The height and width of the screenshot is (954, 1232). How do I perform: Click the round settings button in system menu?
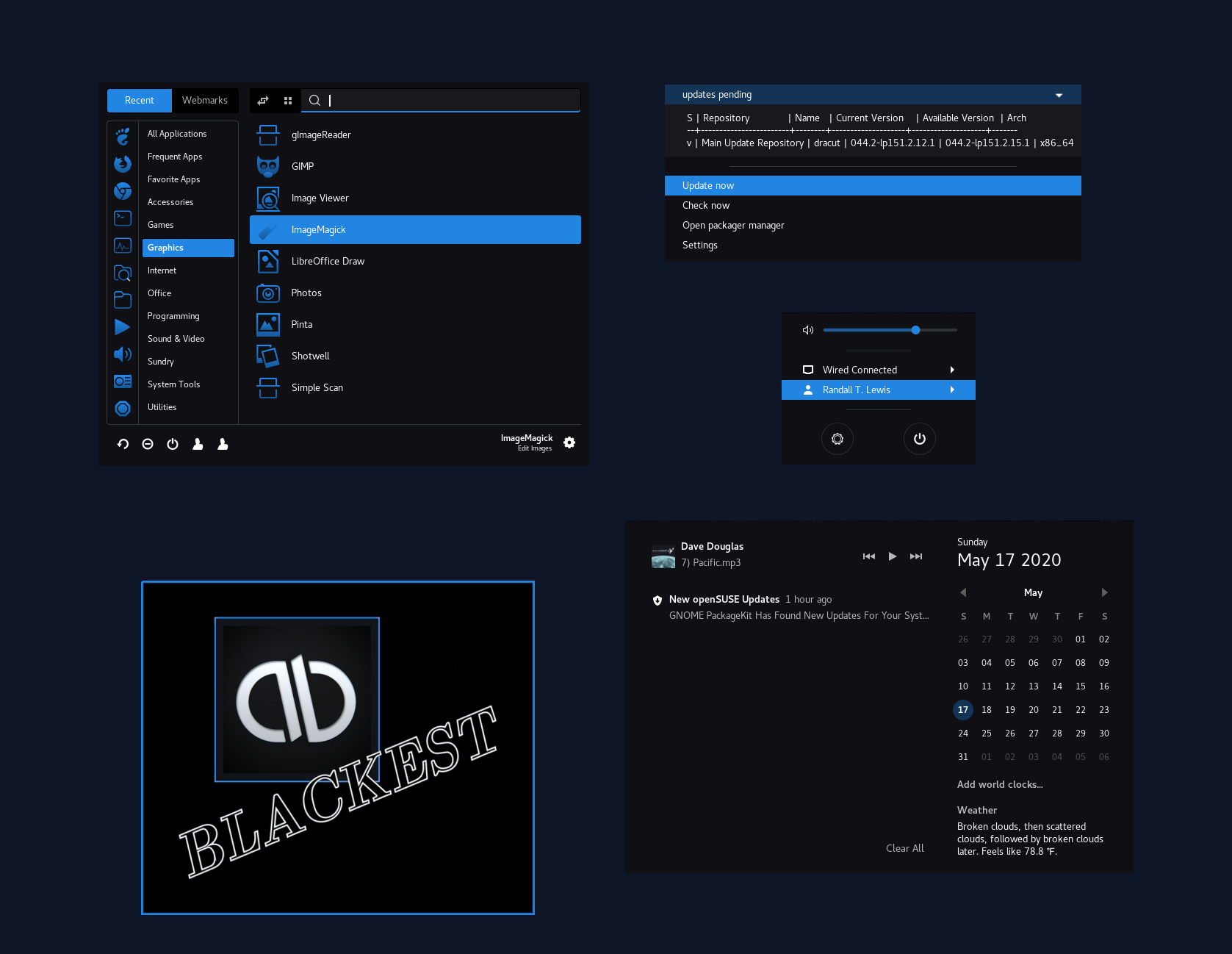point(837,439)
